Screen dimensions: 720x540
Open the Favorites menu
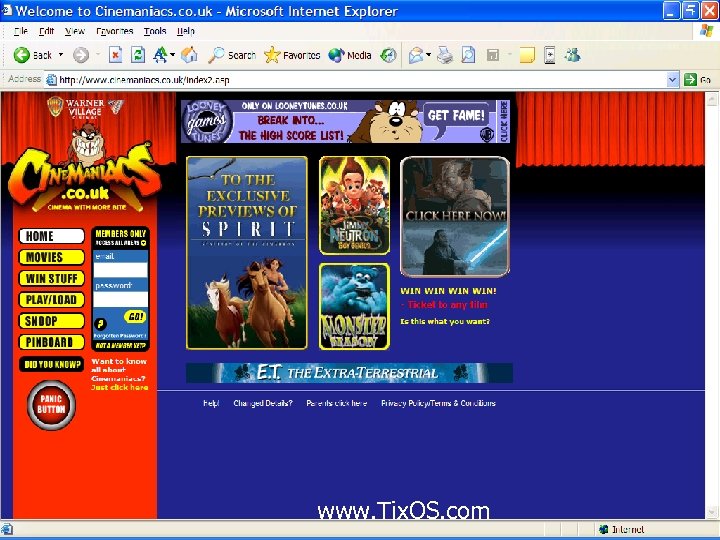pos(114,31)
